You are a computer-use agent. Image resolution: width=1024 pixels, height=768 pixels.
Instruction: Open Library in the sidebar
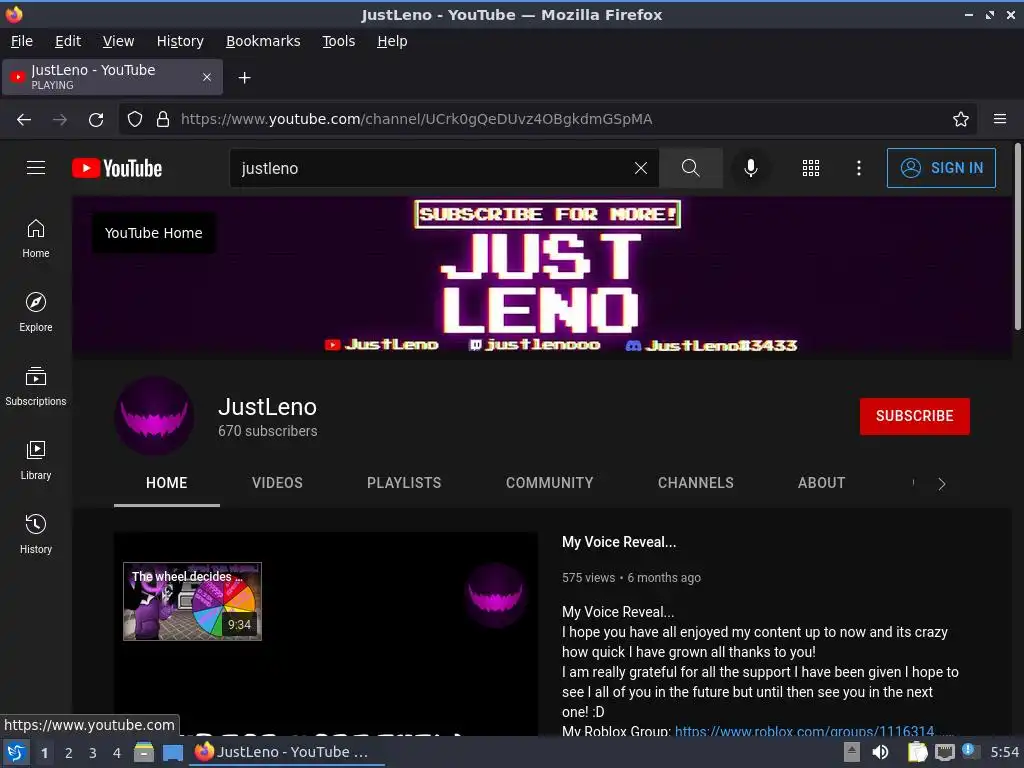pos(36,460)
